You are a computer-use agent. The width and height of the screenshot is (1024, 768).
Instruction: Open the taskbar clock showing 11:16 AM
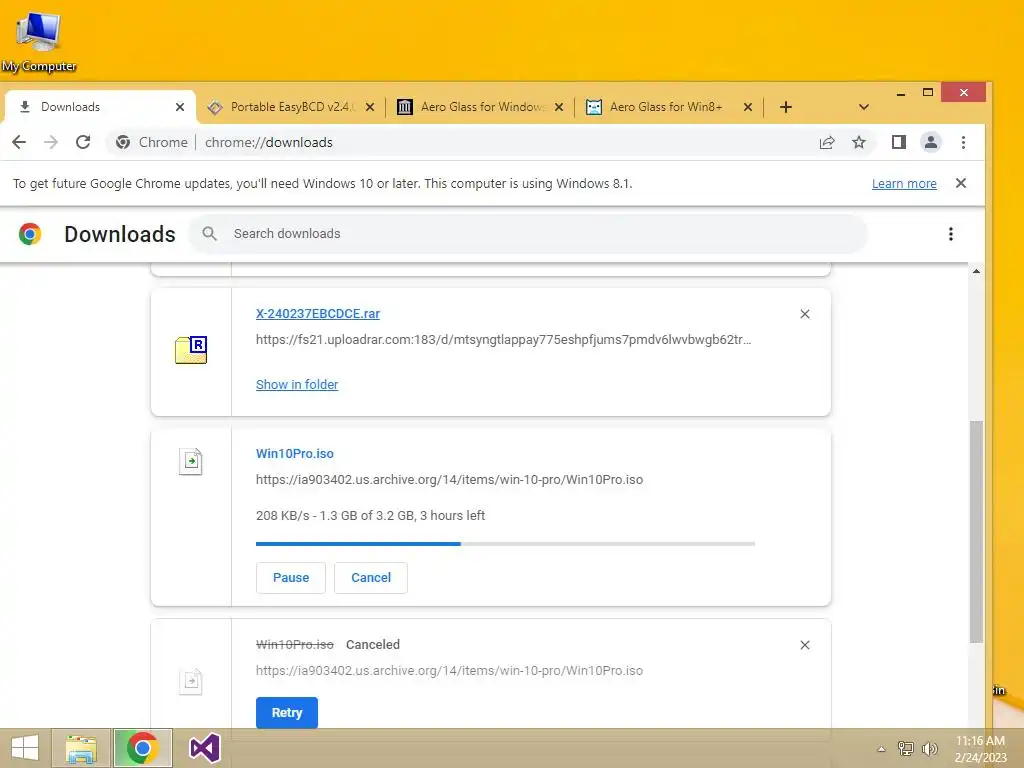pos(980,749)
